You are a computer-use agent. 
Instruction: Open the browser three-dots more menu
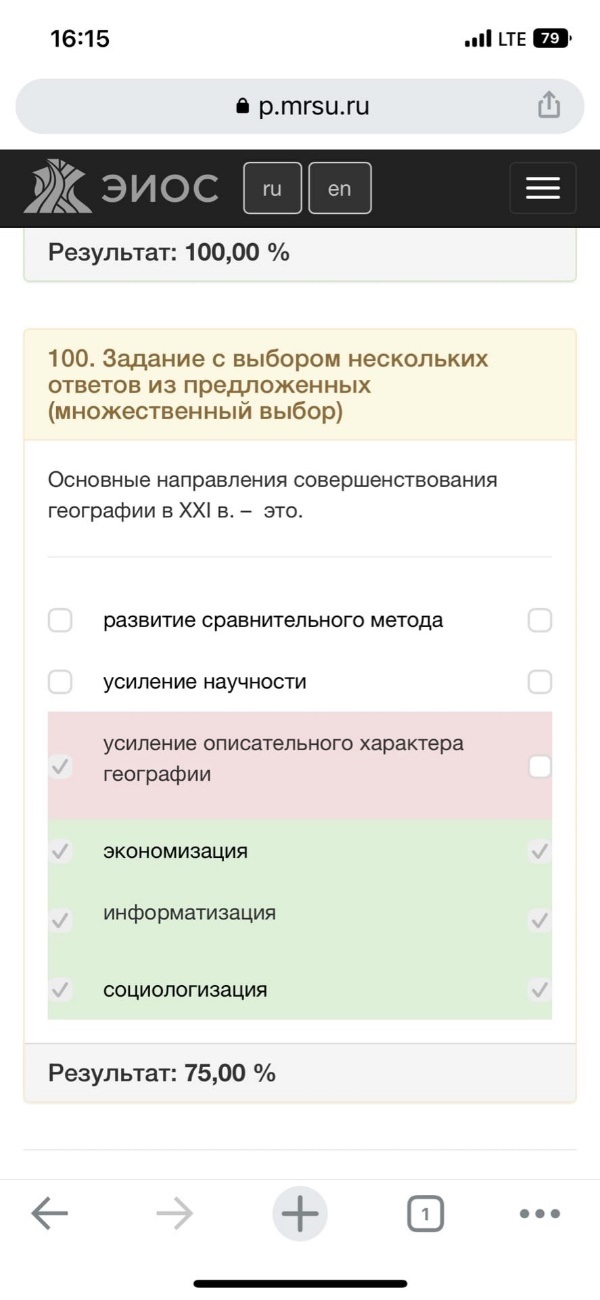point(540,1214)
